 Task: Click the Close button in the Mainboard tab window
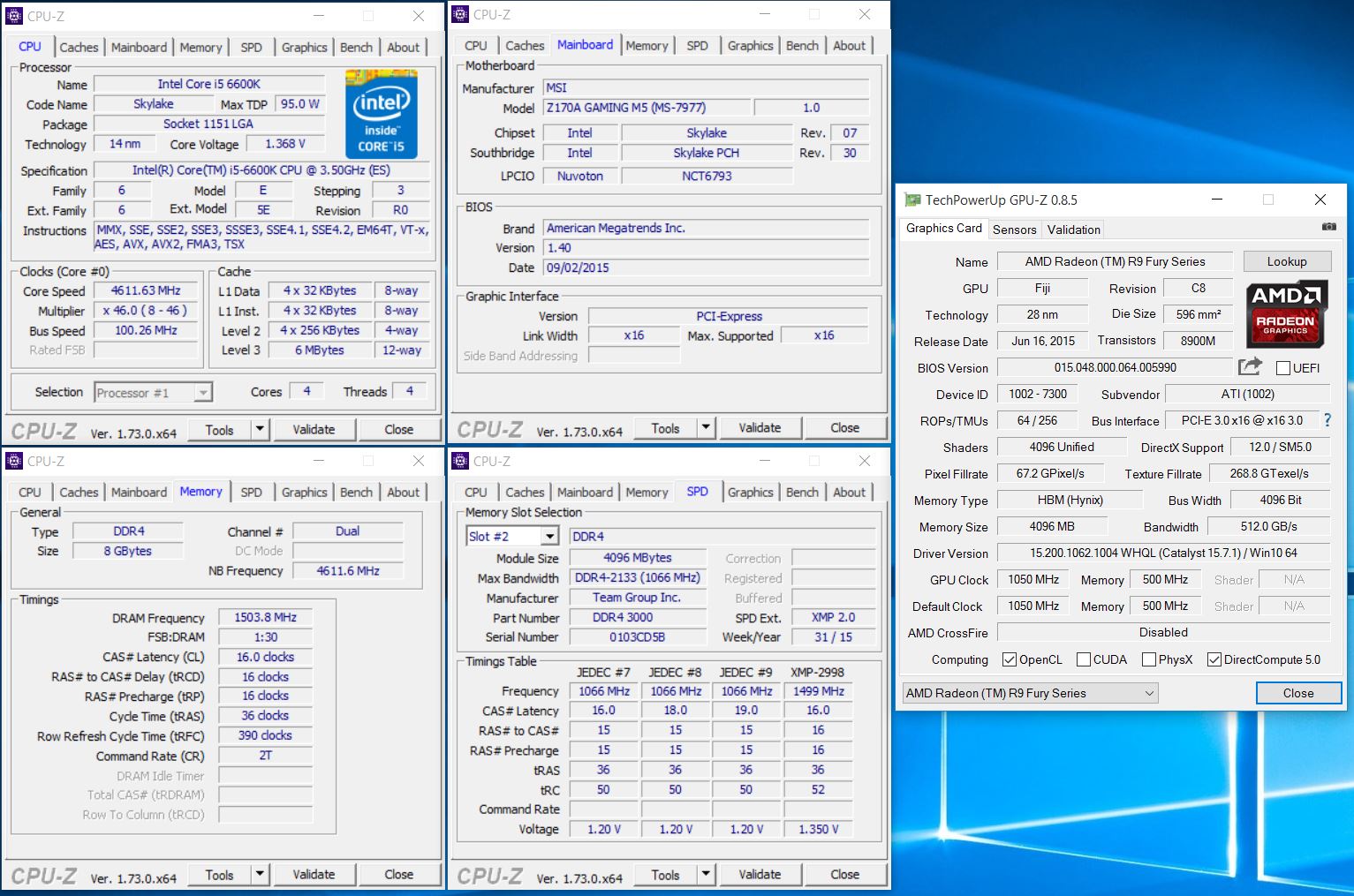(844, 428)
